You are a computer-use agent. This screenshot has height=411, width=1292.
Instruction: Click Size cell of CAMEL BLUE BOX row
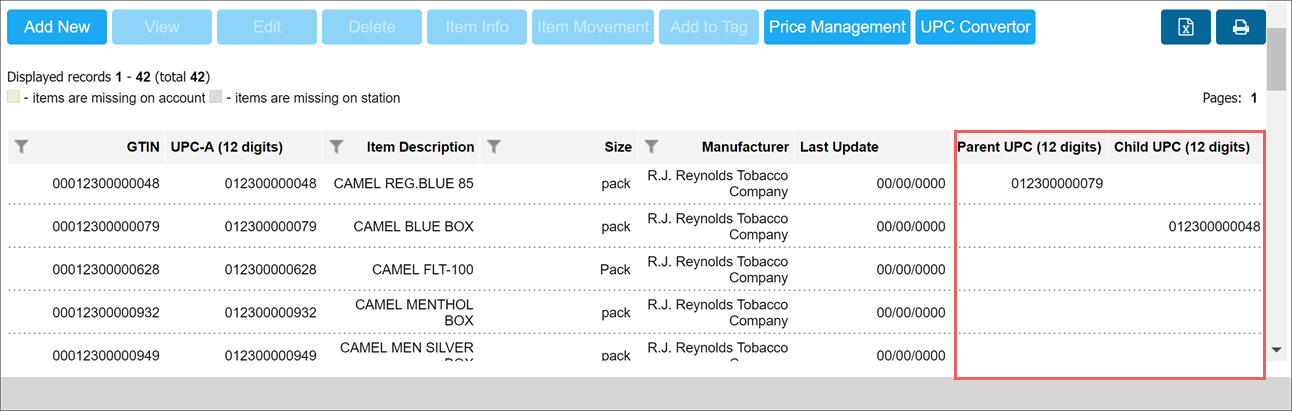click(616, 226)
